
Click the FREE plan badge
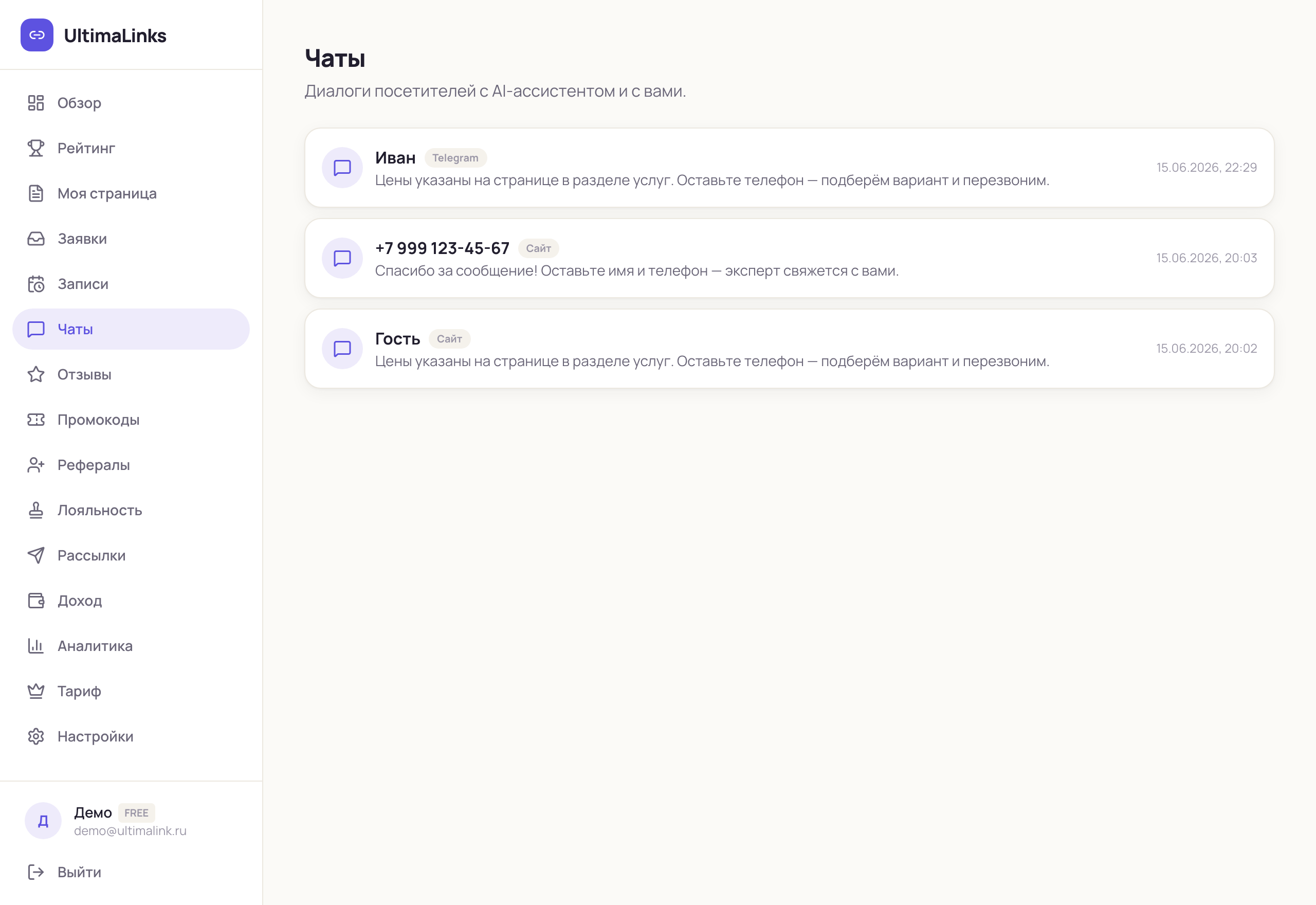pyautogui.click(x=136, y=812)
